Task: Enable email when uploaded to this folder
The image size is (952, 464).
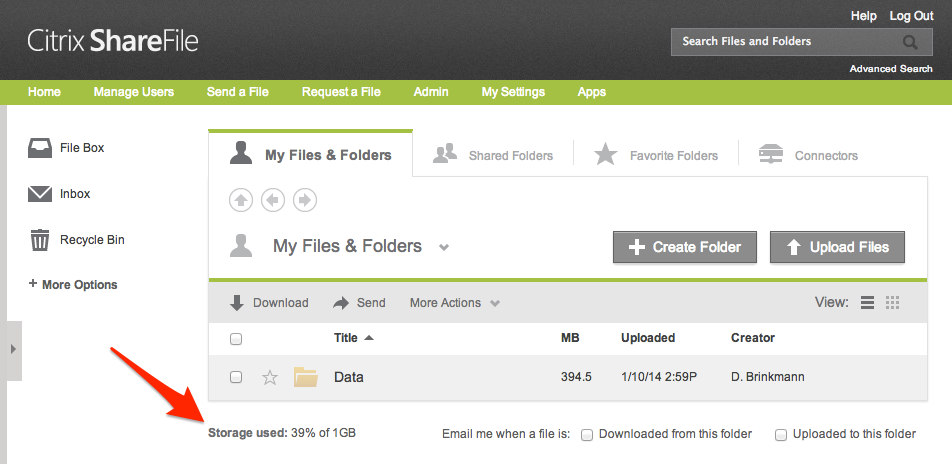Action: coord(781,434)
